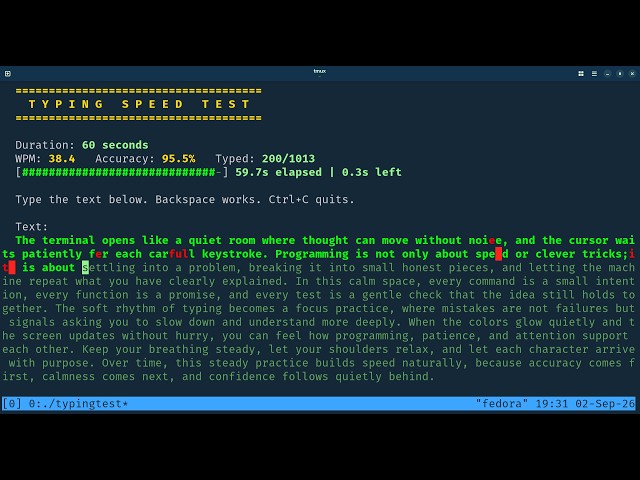640x480 pixels.
Task: Click the Ctrl+C quits instruction
Action: [311, 200]
